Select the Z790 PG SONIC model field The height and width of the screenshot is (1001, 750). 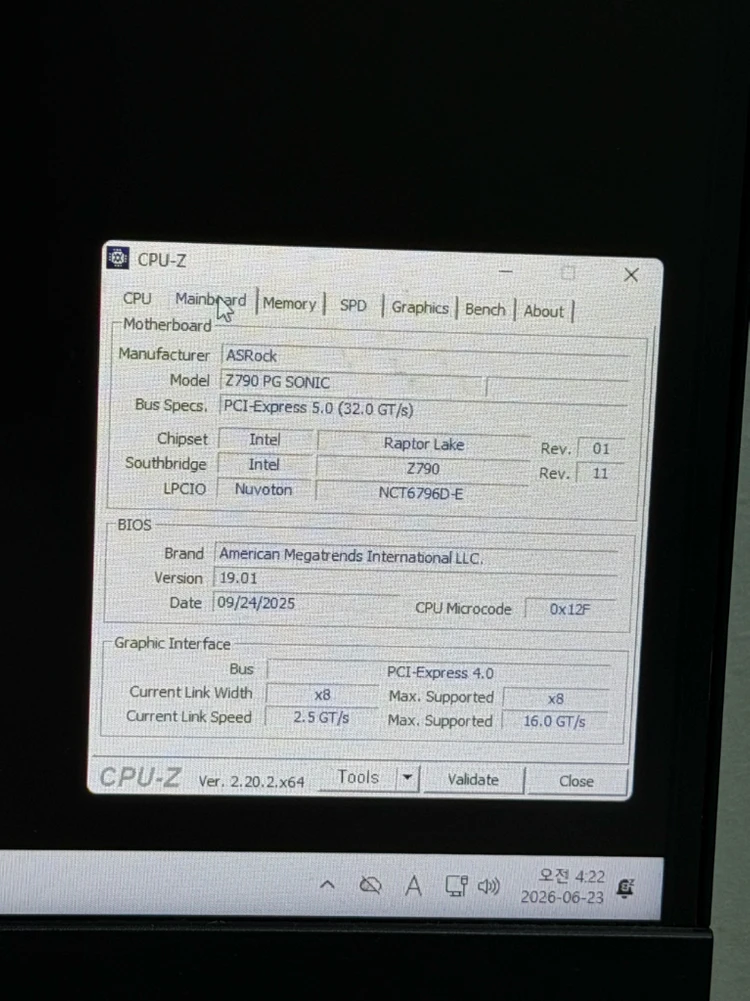point(354,382)
